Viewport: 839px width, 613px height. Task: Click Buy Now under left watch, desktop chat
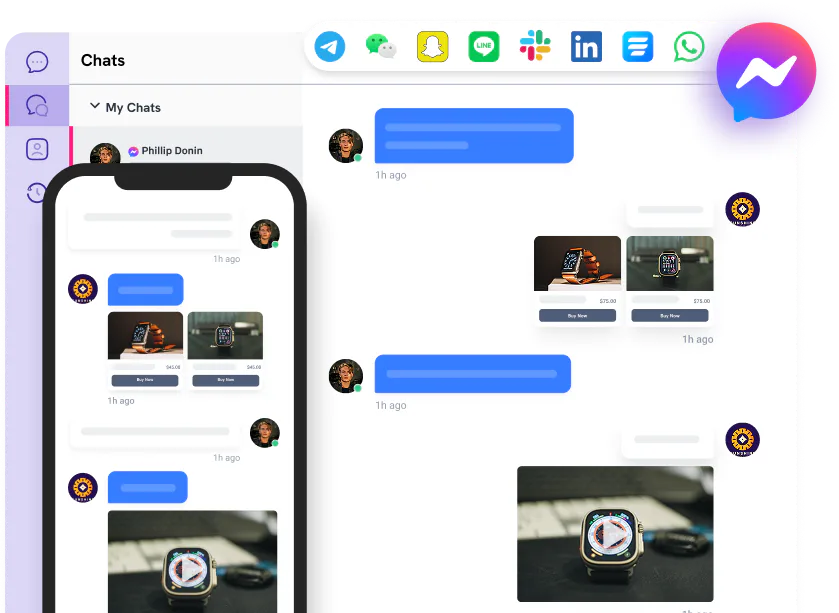coord(577,316)
